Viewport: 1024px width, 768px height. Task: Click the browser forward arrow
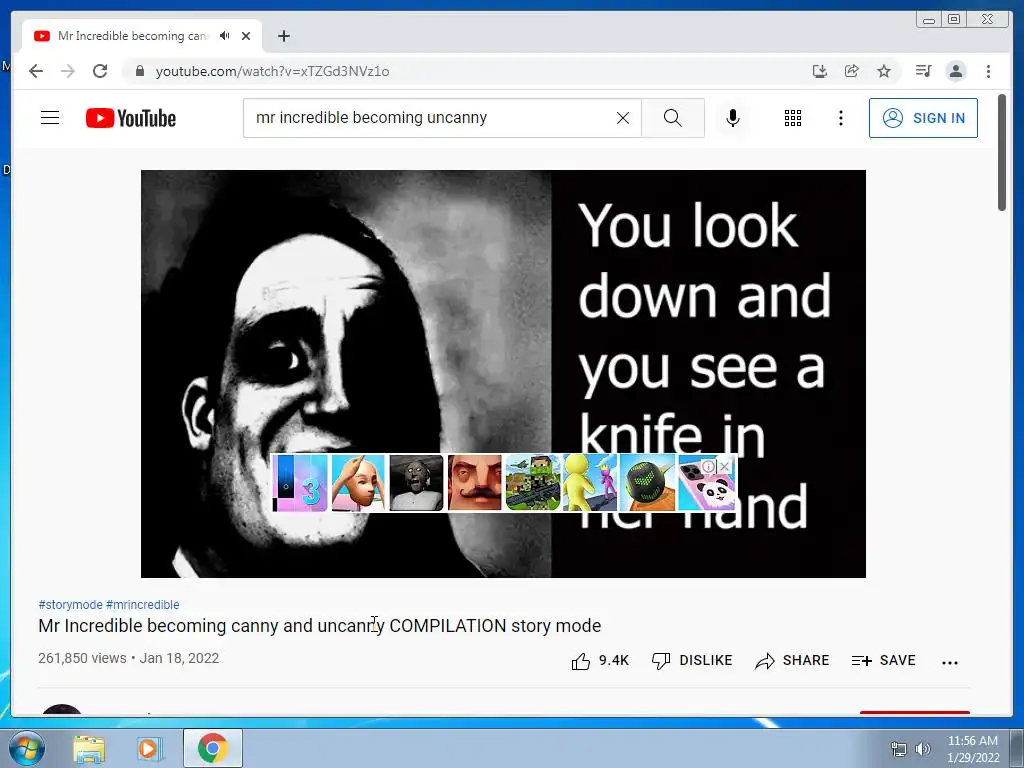point(68,71)
